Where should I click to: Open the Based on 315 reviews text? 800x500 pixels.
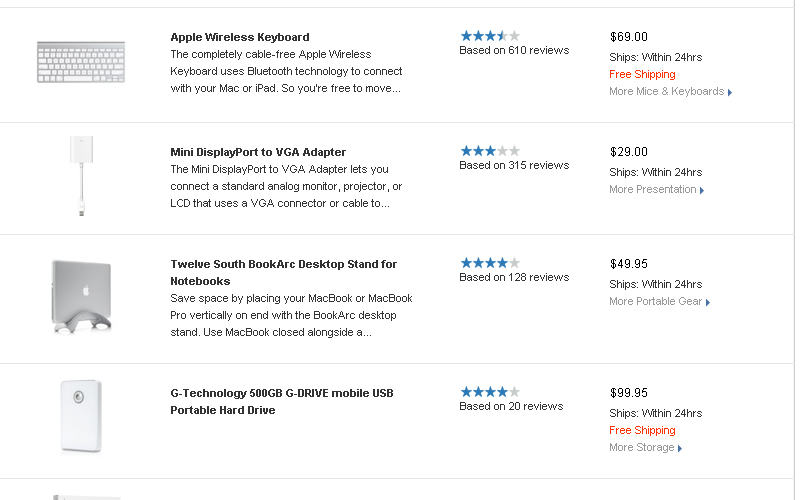point(514,165)
